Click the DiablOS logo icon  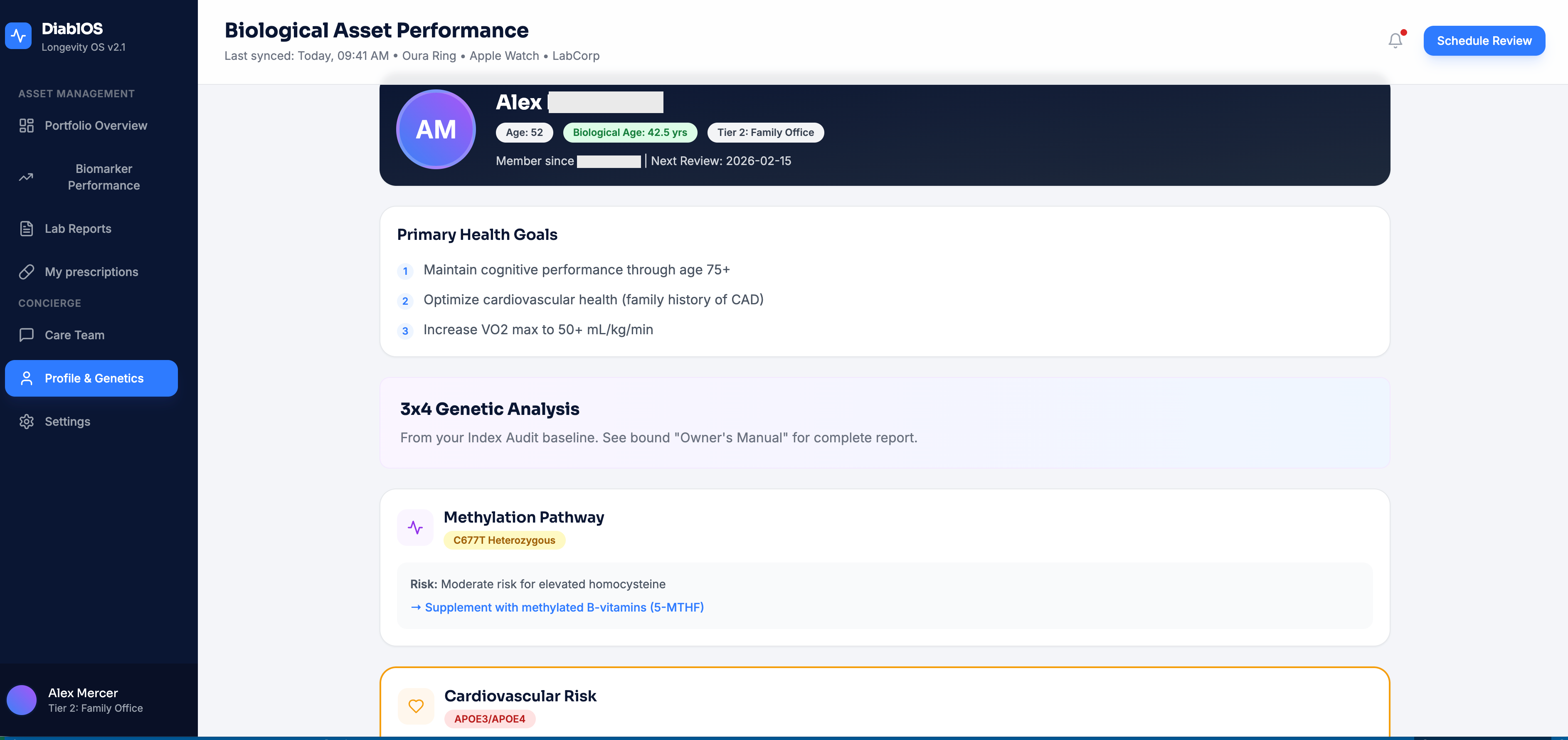coord(18,36)
